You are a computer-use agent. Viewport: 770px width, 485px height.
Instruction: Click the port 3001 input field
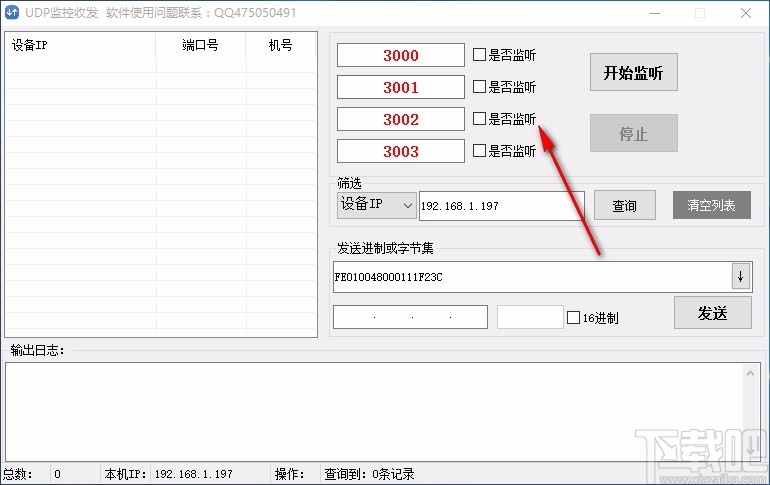[x=401, y=87]
